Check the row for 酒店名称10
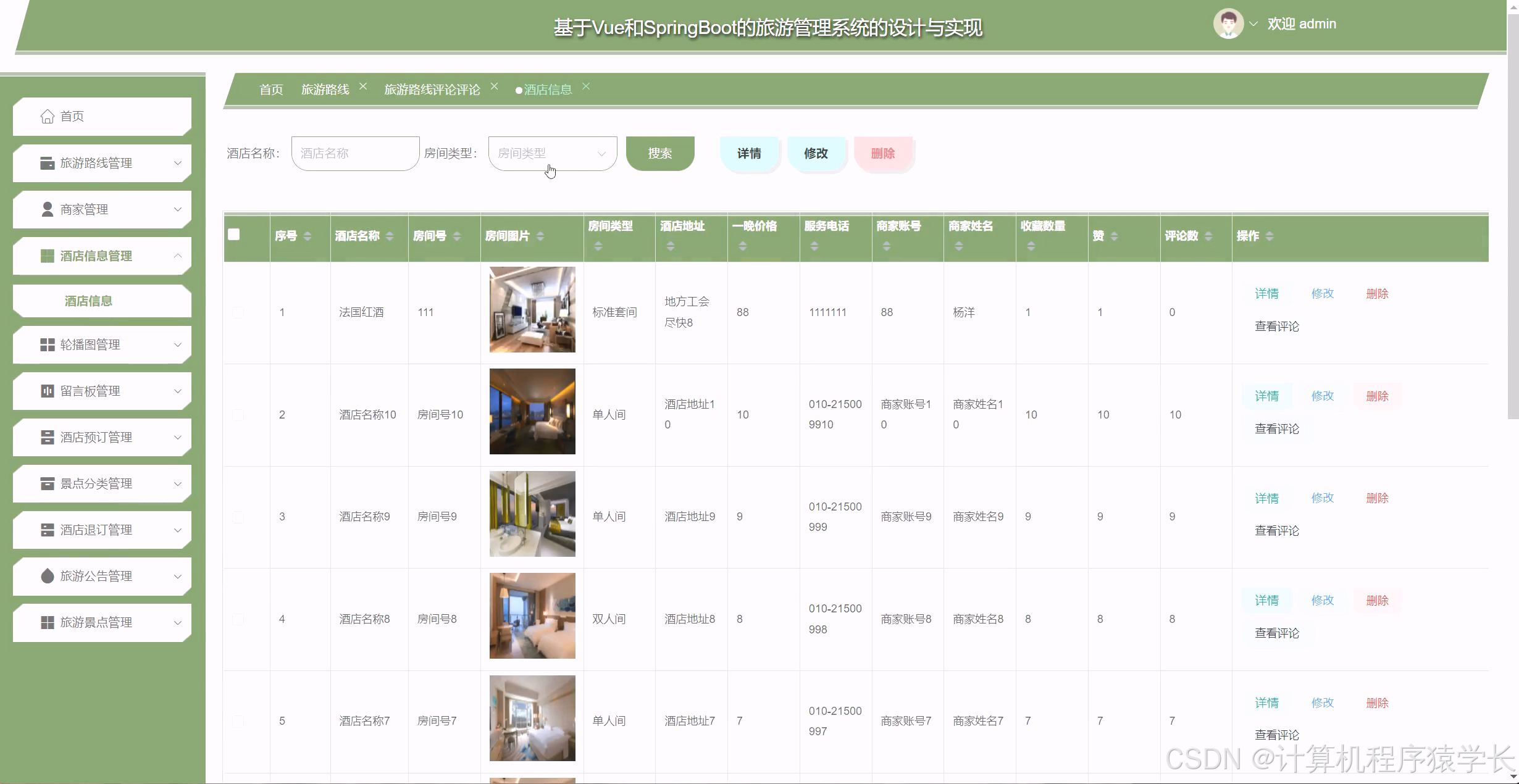 [x=238, y=415]
